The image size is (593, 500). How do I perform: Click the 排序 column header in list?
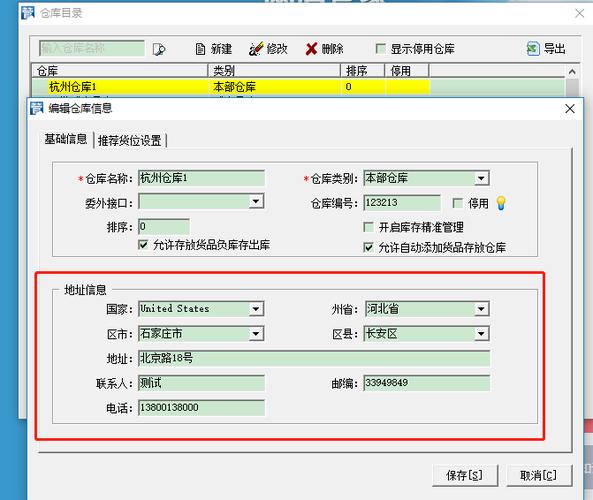pyautogui.click(x=363, y=71)
